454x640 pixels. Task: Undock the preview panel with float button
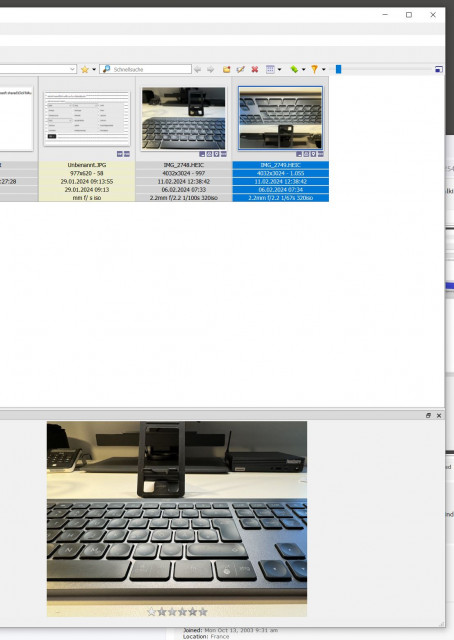click(428, 416)
